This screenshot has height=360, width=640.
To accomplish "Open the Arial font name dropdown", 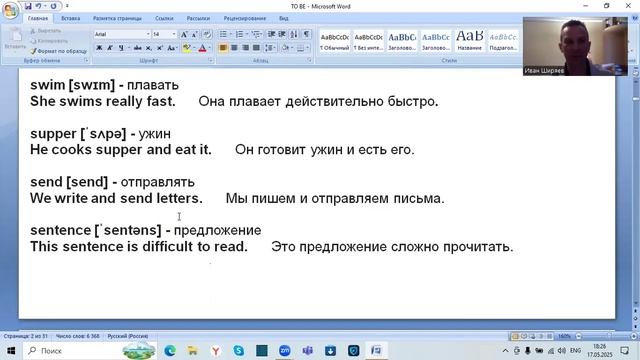I will pyautogui.click(x=148, y=34).
